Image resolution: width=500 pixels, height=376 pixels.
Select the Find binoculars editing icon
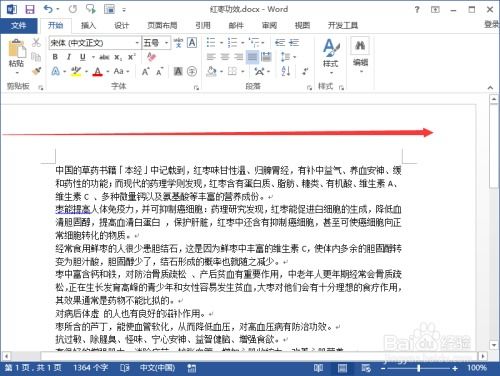(360, 46)
